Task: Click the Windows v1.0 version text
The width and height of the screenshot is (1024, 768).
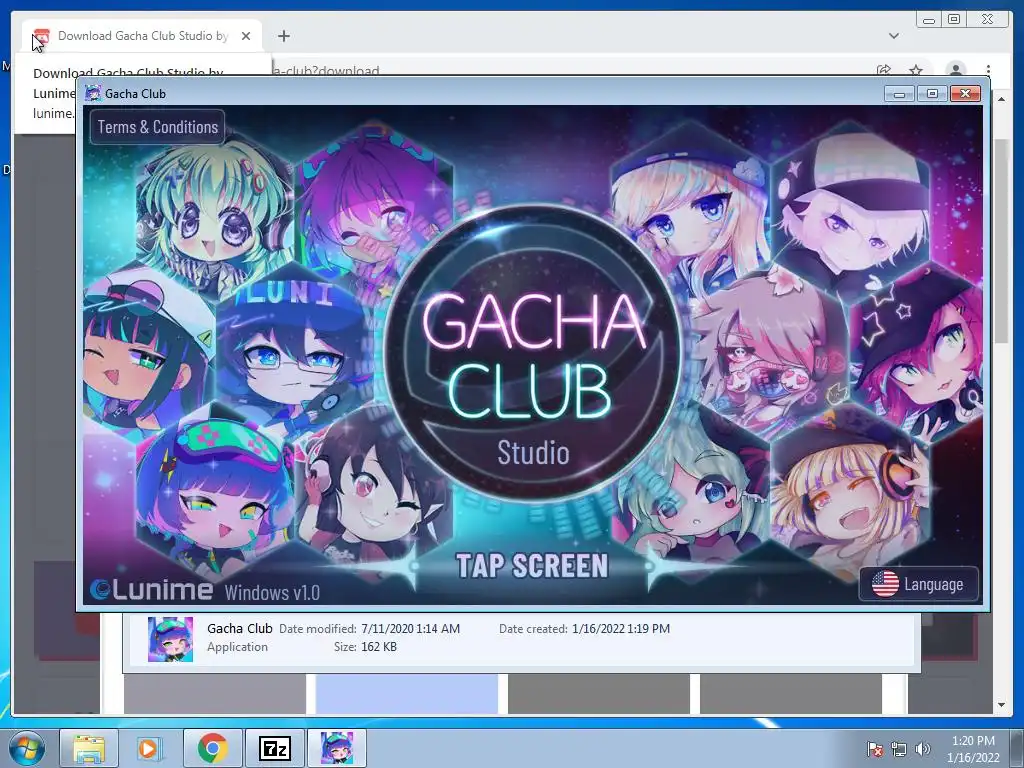Action: pos(272,592)
